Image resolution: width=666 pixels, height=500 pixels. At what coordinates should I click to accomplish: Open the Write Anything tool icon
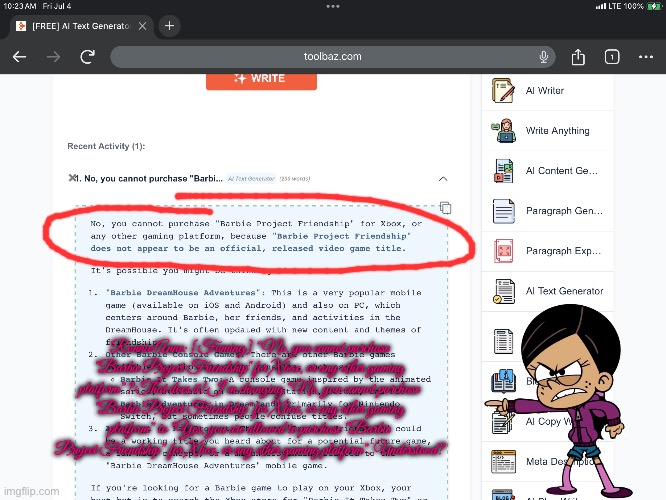point(503,130)
